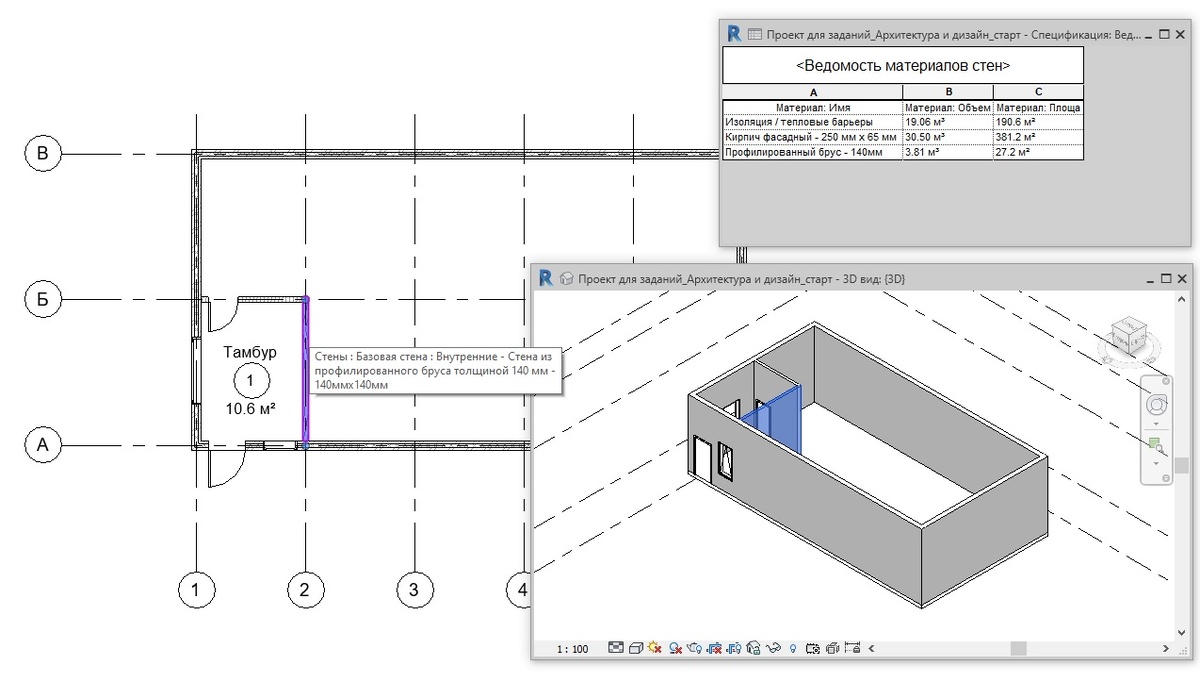Click the view zoom magnifier icon
1200x682 pixels.
tap(1155, 443)
